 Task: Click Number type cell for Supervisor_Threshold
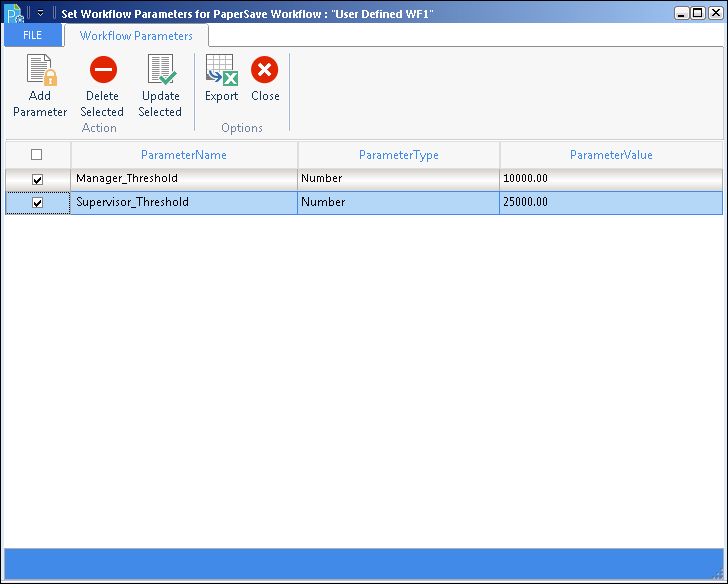pos(399,202)
